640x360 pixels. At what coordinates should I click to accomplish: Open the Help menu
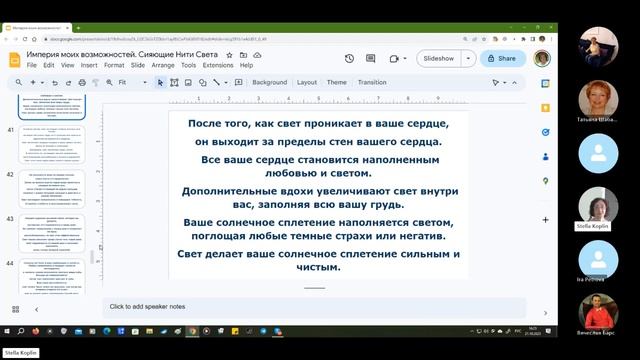pyautogui.click(x=247, y=65)
